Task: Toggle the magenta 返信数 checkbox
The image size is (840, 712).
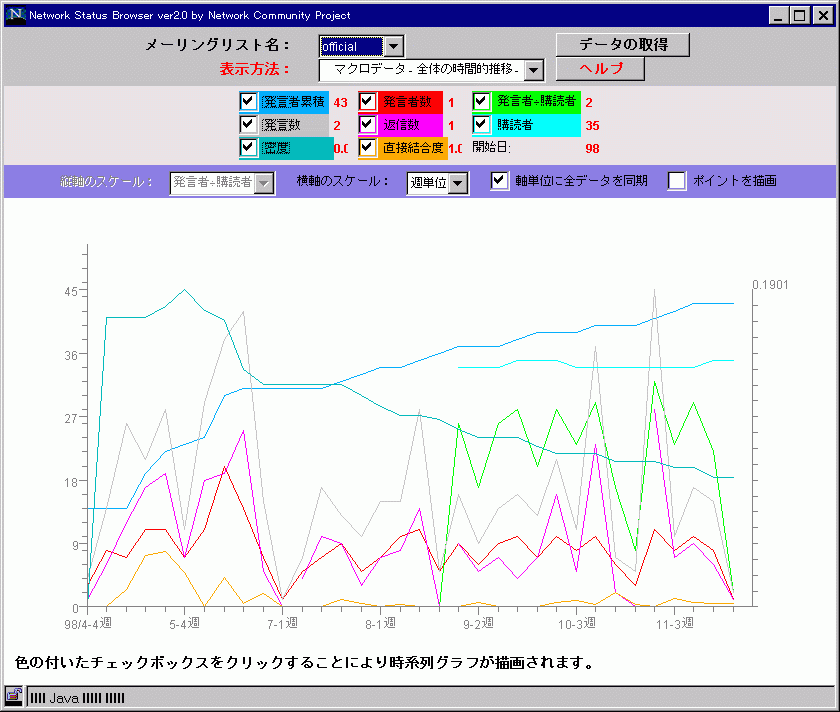Action: [367, 125]
